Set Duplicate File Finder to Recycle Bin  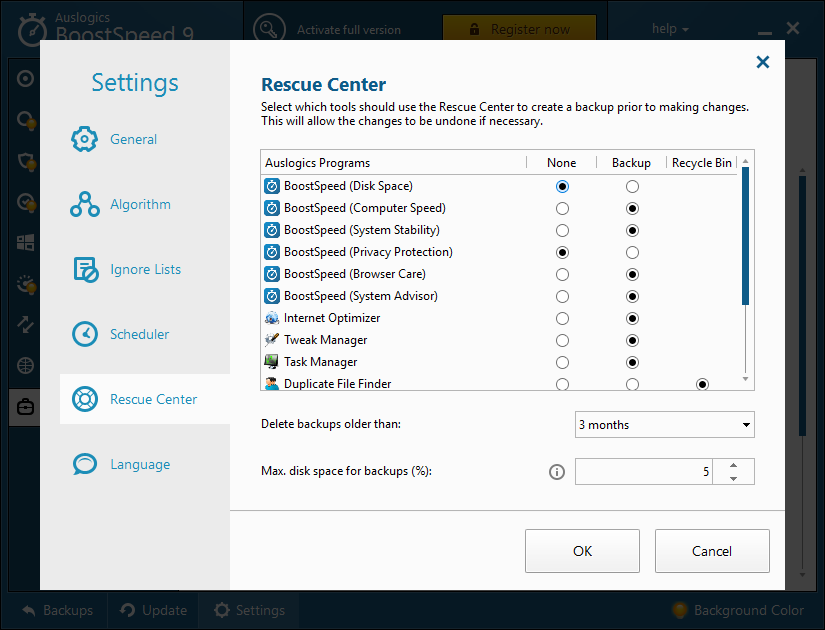[x=702, y=384]
